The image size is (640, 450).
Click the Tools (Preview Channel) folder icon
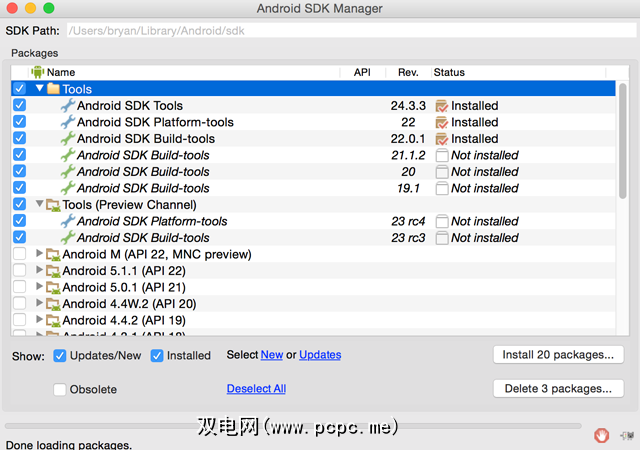pos(54,205)
